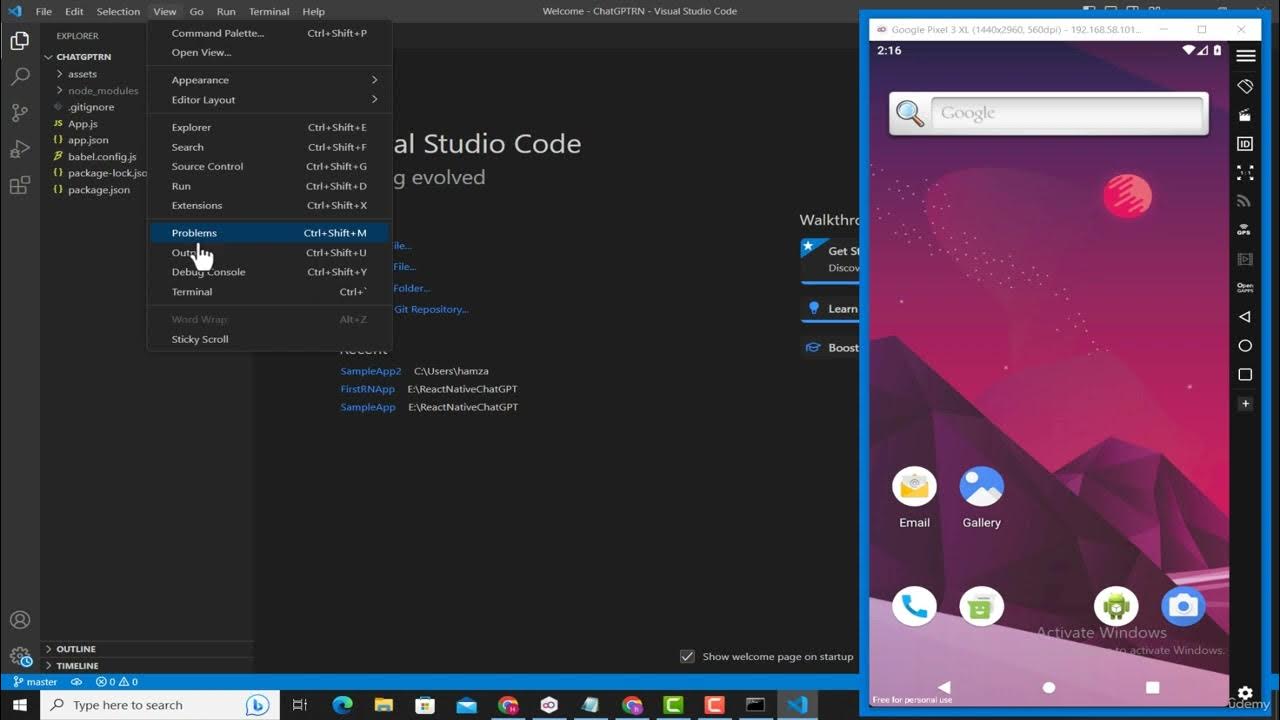
Task: Open App.js in the explorer
Action: [x=83, y=124]
